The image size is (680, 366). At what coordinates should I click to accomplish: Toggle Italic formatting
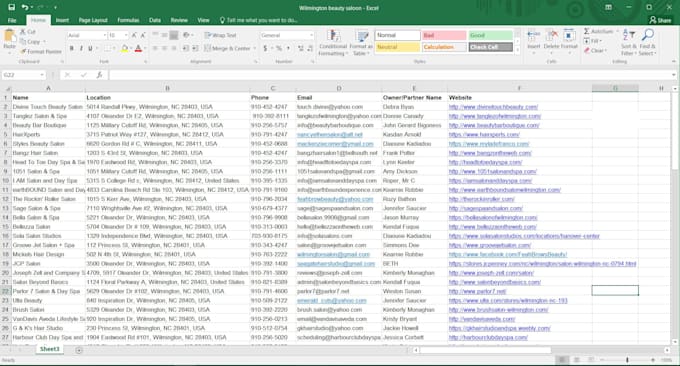click(81, 49)
